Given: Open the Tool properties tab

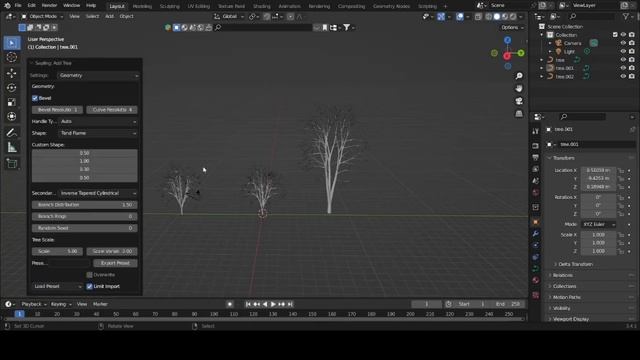Looking at the screenshot, I should point(536,131).
